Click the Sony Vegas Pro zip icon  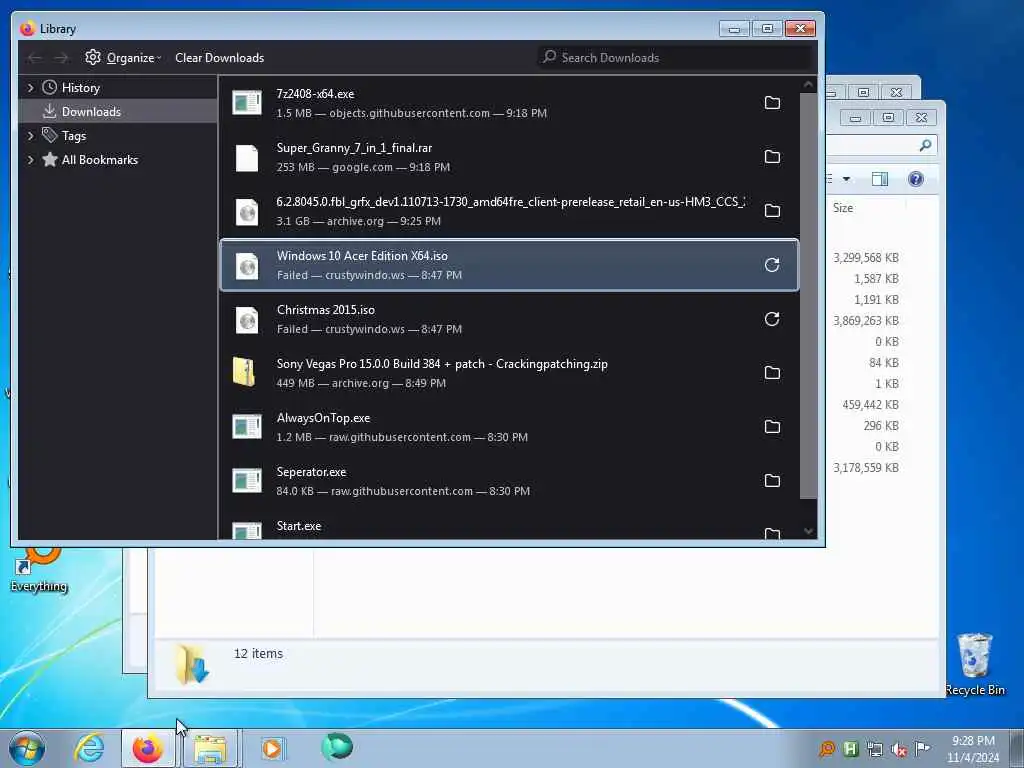point(244,372)
